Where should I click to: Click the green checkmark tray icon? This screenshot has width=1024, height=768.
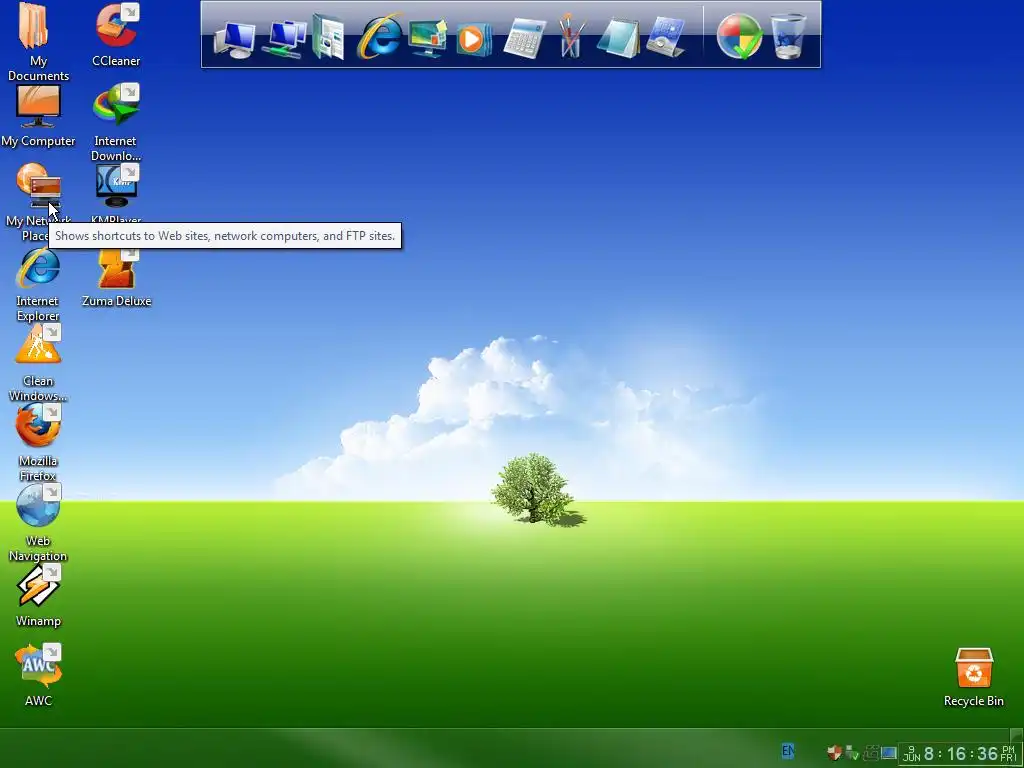[852, 753]
